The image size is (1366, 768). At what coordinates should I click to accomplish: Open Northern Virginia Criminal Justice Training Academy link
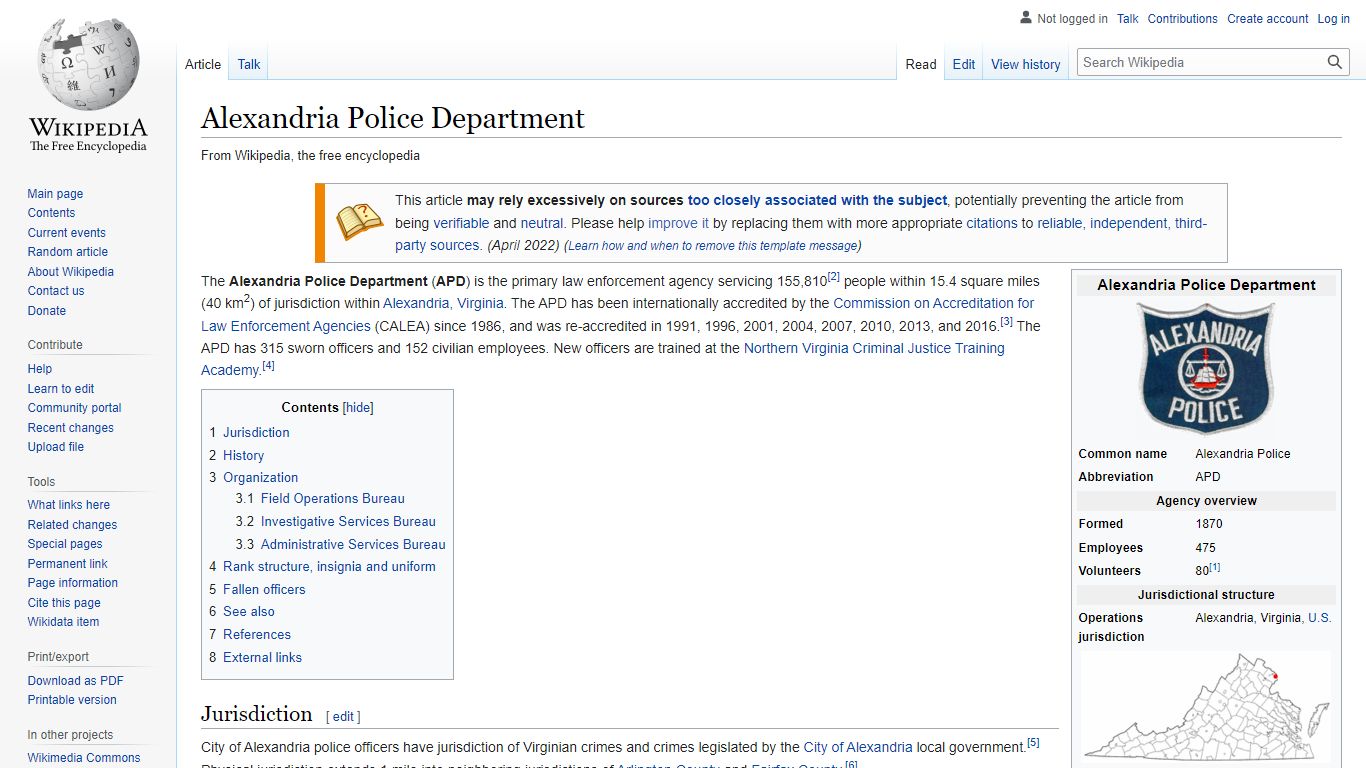coord(603,359)
